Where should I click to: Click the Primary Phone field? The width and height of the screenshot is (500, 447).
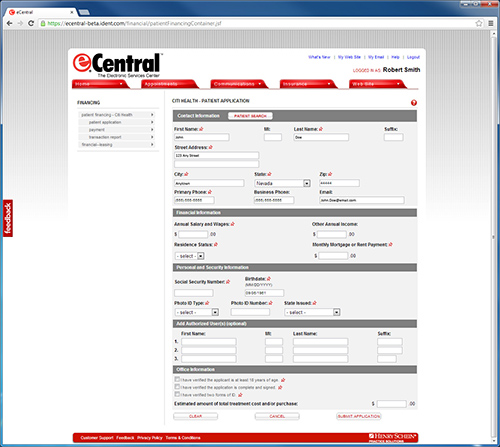point(194,200)
